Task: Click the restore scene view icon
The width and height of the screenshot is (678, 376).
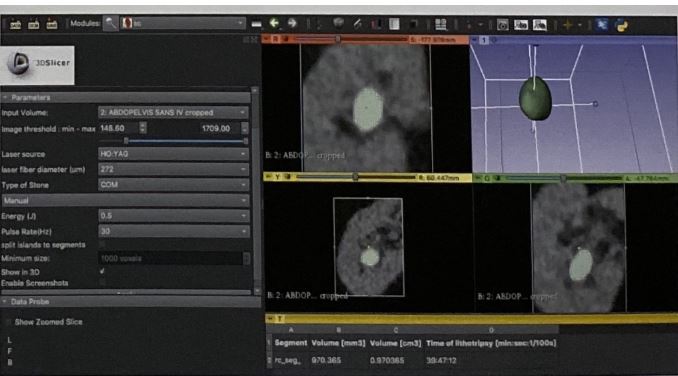Action: click(540, 25)
